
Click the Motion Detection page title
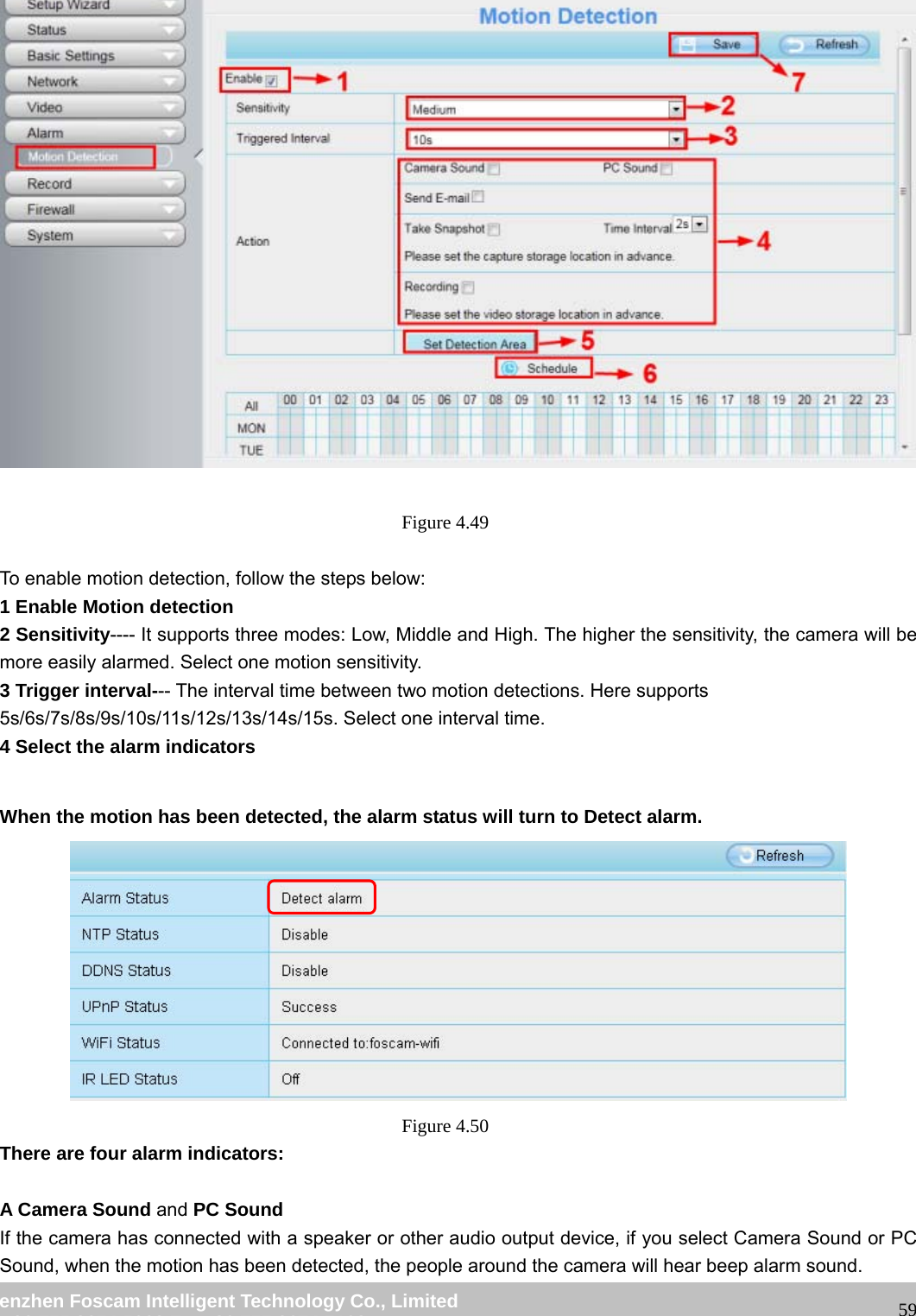pyautogui.click(x=568, y=16)
